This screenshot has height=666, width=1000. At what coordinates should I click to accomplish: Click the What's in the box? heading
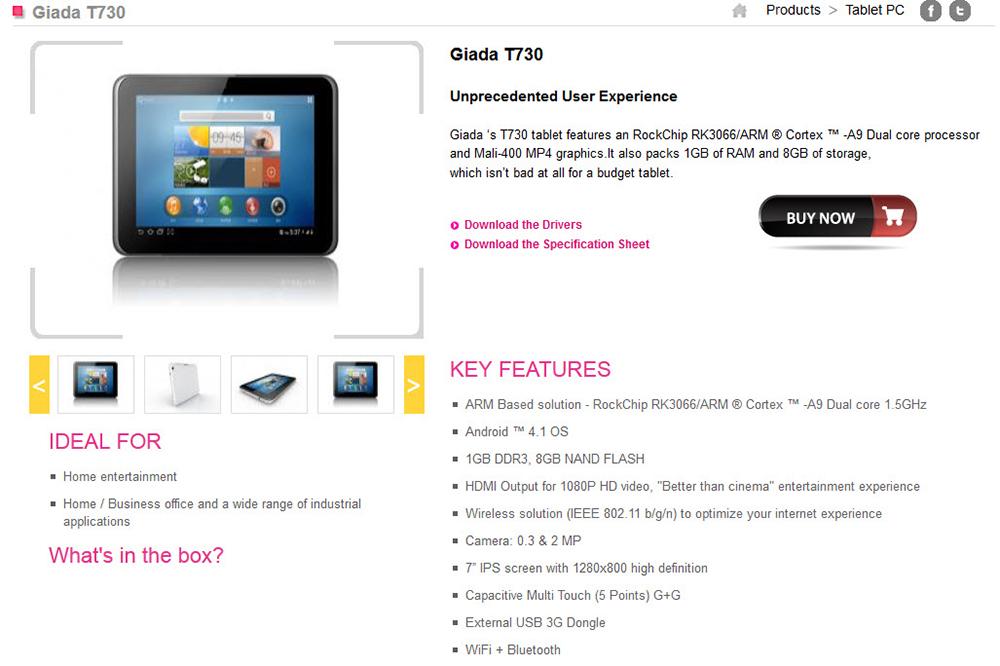pos(136,555)
